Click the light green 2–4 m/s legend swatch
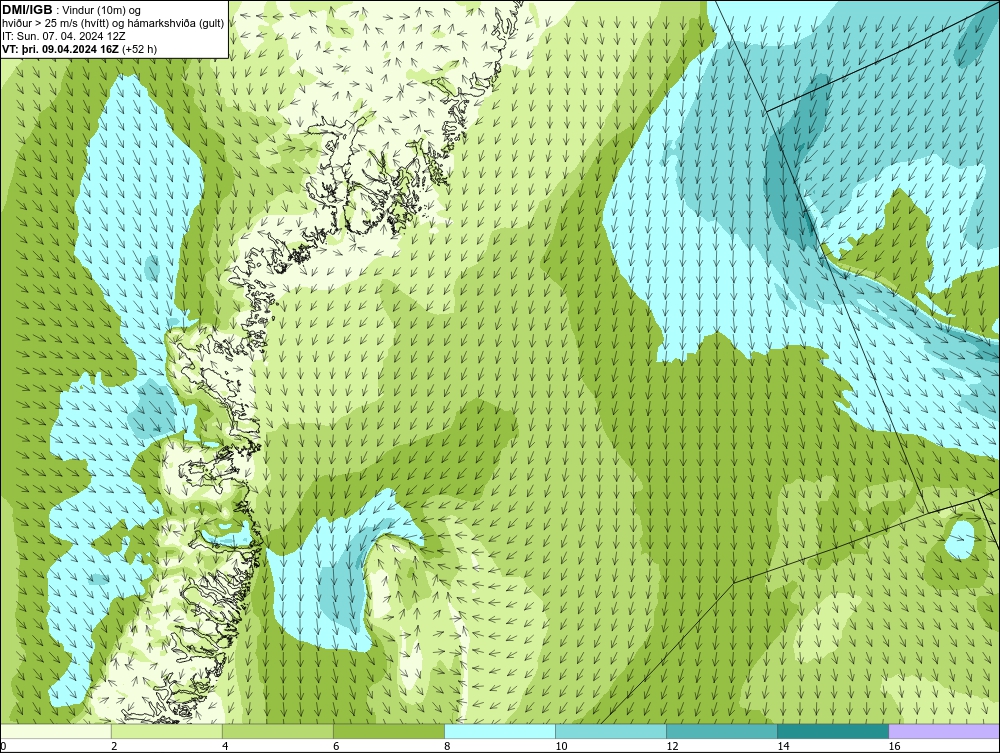The image size is (1000, 753). 166,731
